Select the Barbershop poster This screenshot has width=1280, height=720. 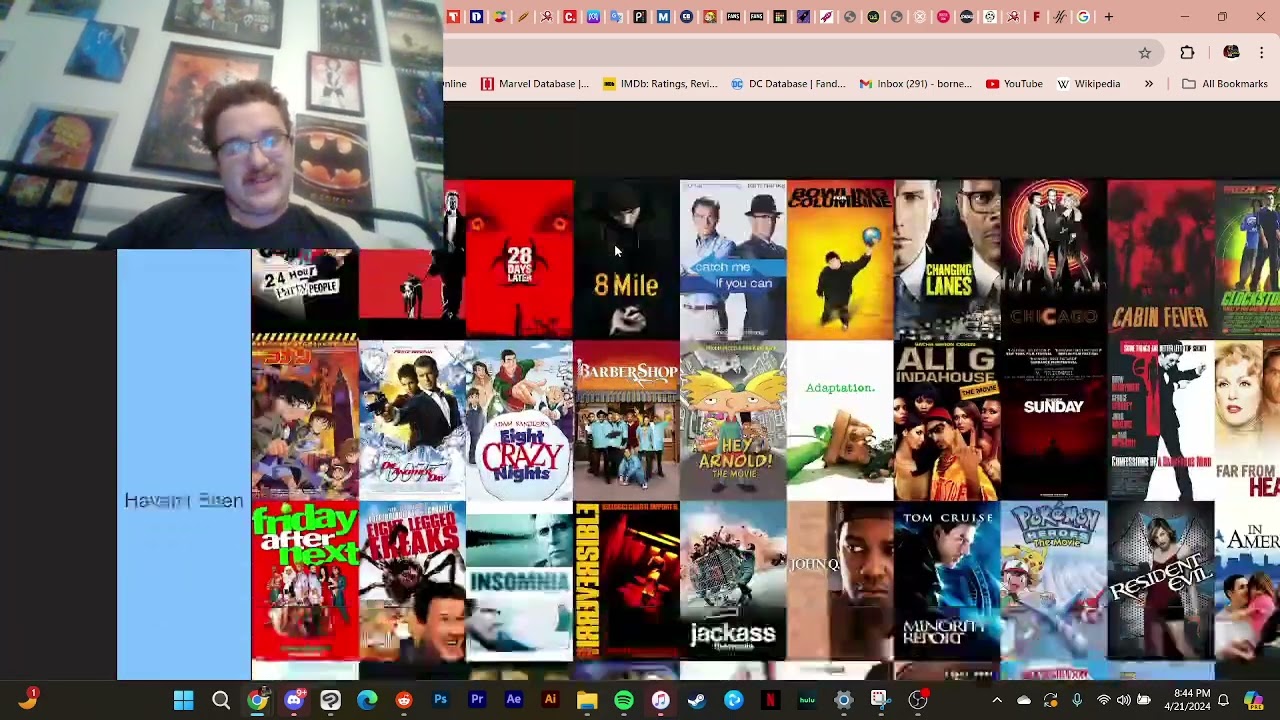tap(627, 420)
